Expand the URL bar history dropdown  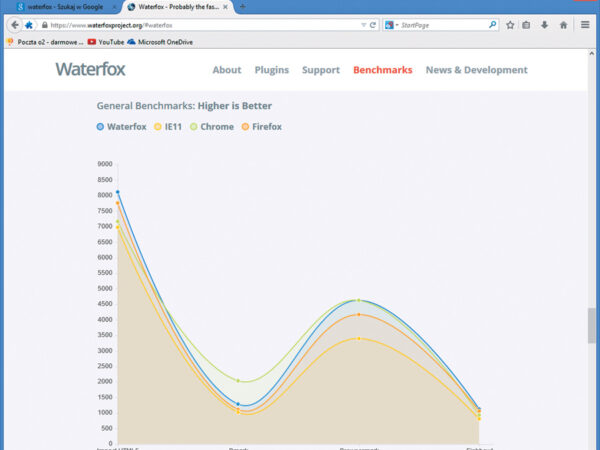(362, 25)
